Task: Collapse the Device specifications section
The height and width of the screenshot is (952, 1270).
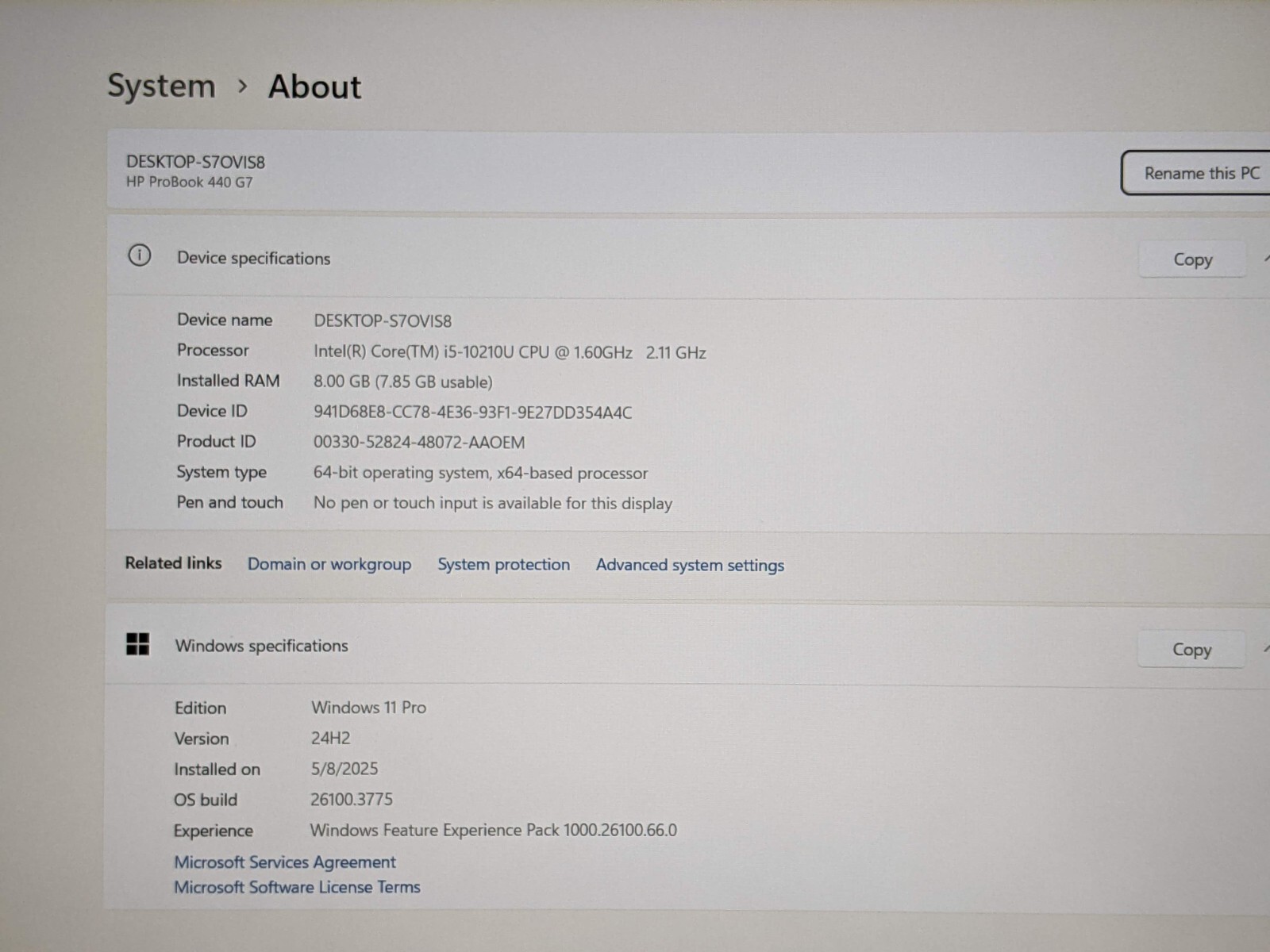Action: (1266, 259)
